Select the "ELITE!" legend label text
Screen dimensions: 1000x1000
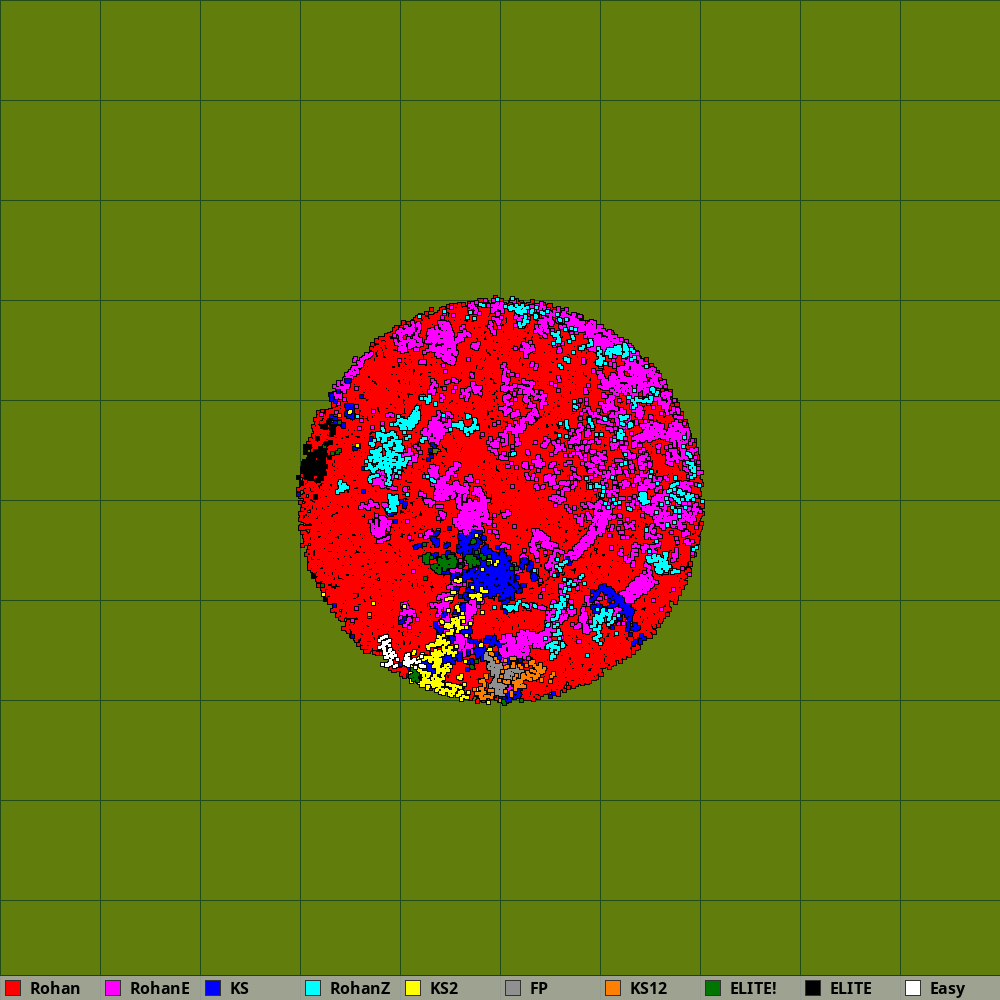[x=753, y=988]
